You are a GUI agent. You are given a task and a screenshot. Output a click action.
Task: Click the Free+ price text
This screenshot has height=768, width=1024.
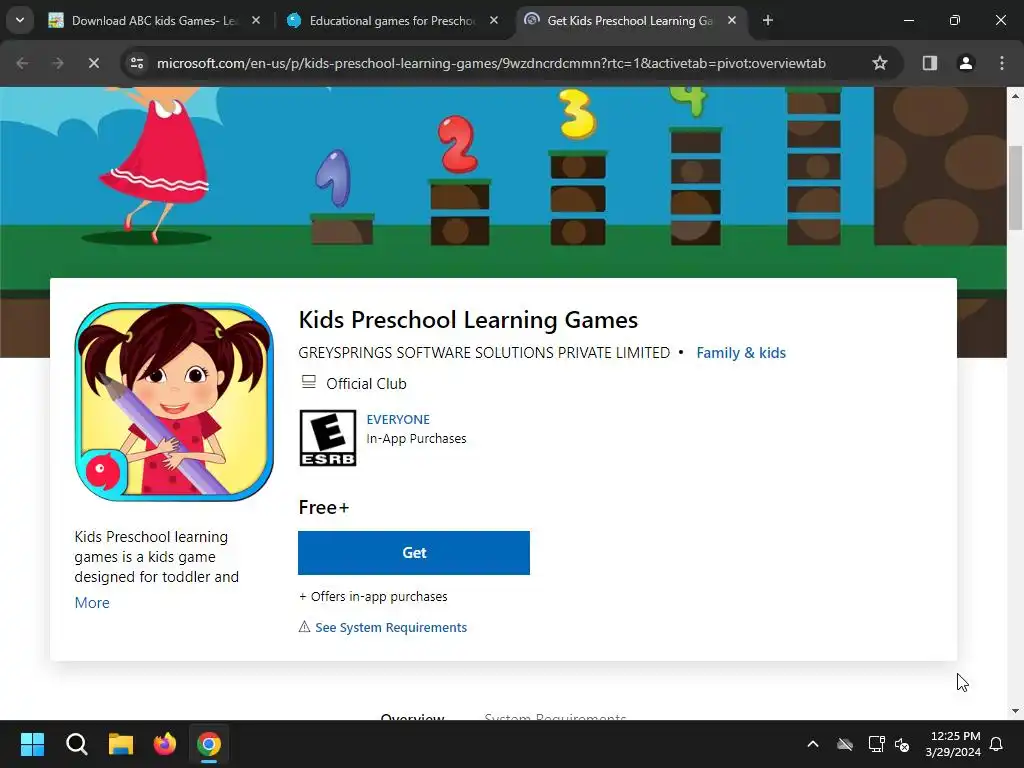[x=324, y=507]
